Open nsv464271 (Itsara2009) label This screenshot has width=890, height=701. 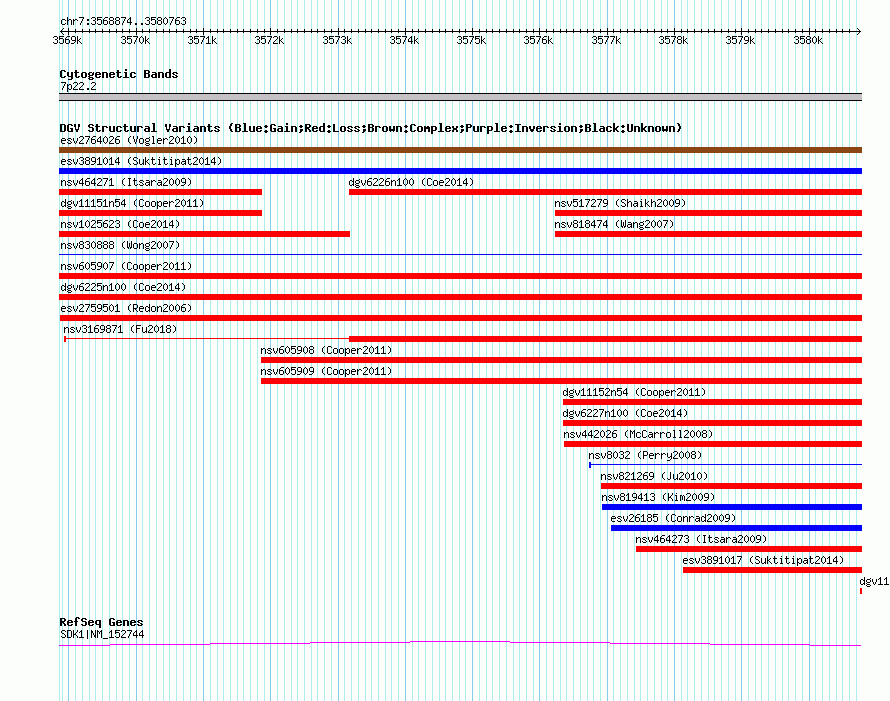[126, 182]
